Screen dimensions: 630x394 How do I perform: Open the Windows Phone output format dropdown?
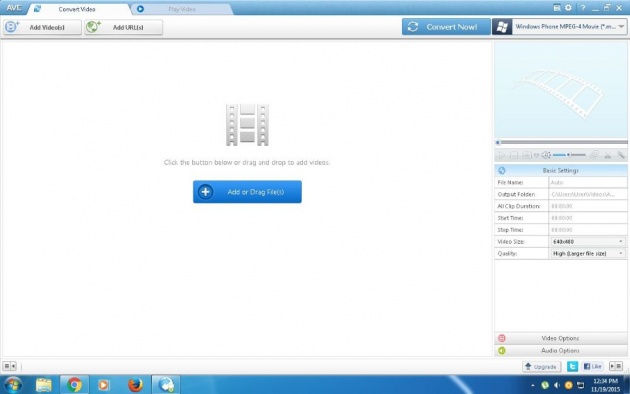pyautogui.click(x=560, y=27)
